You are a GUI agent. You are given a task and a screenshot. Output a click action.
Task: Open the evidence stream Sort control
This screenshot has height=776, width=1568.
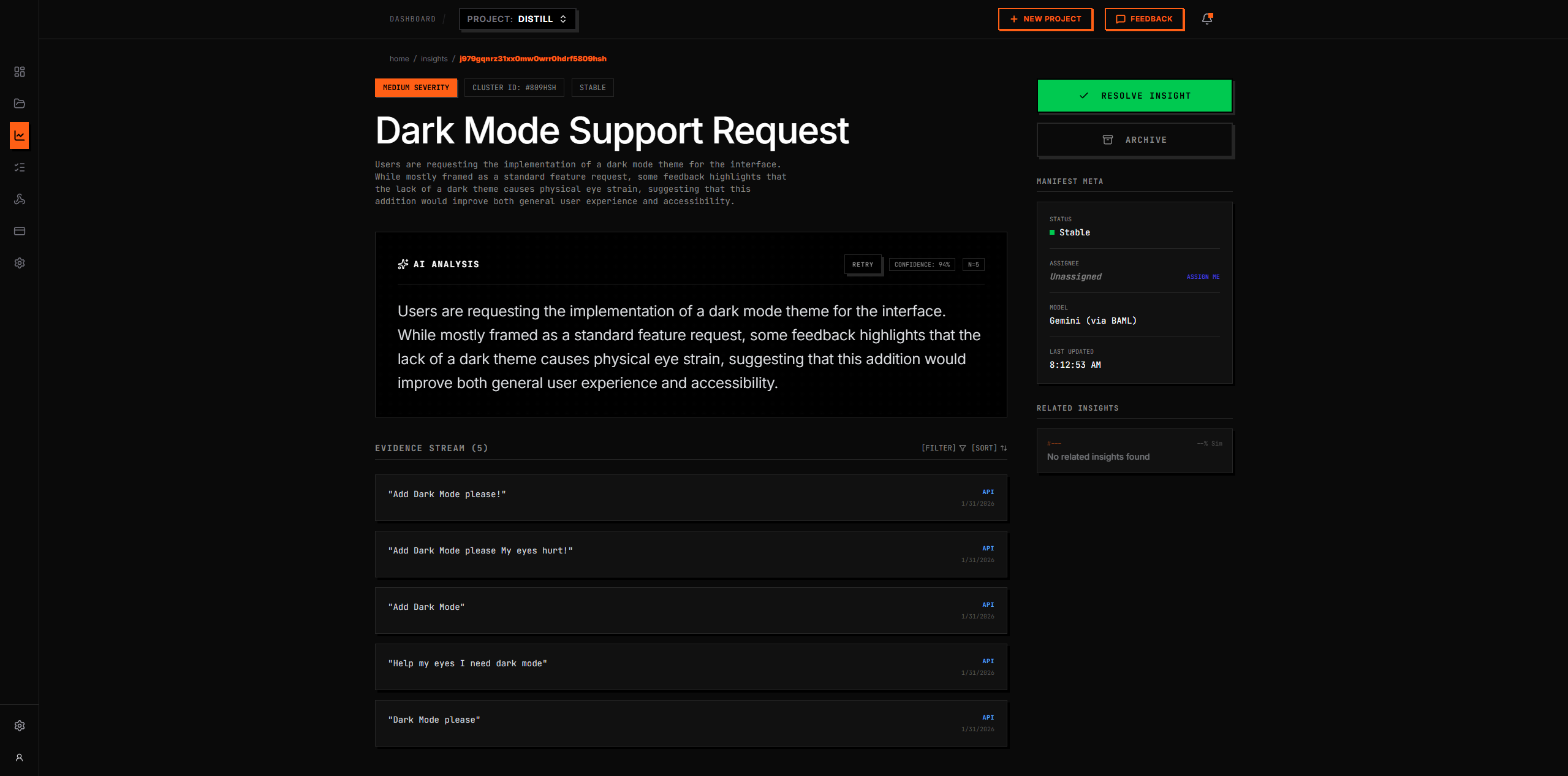point(989,448)
